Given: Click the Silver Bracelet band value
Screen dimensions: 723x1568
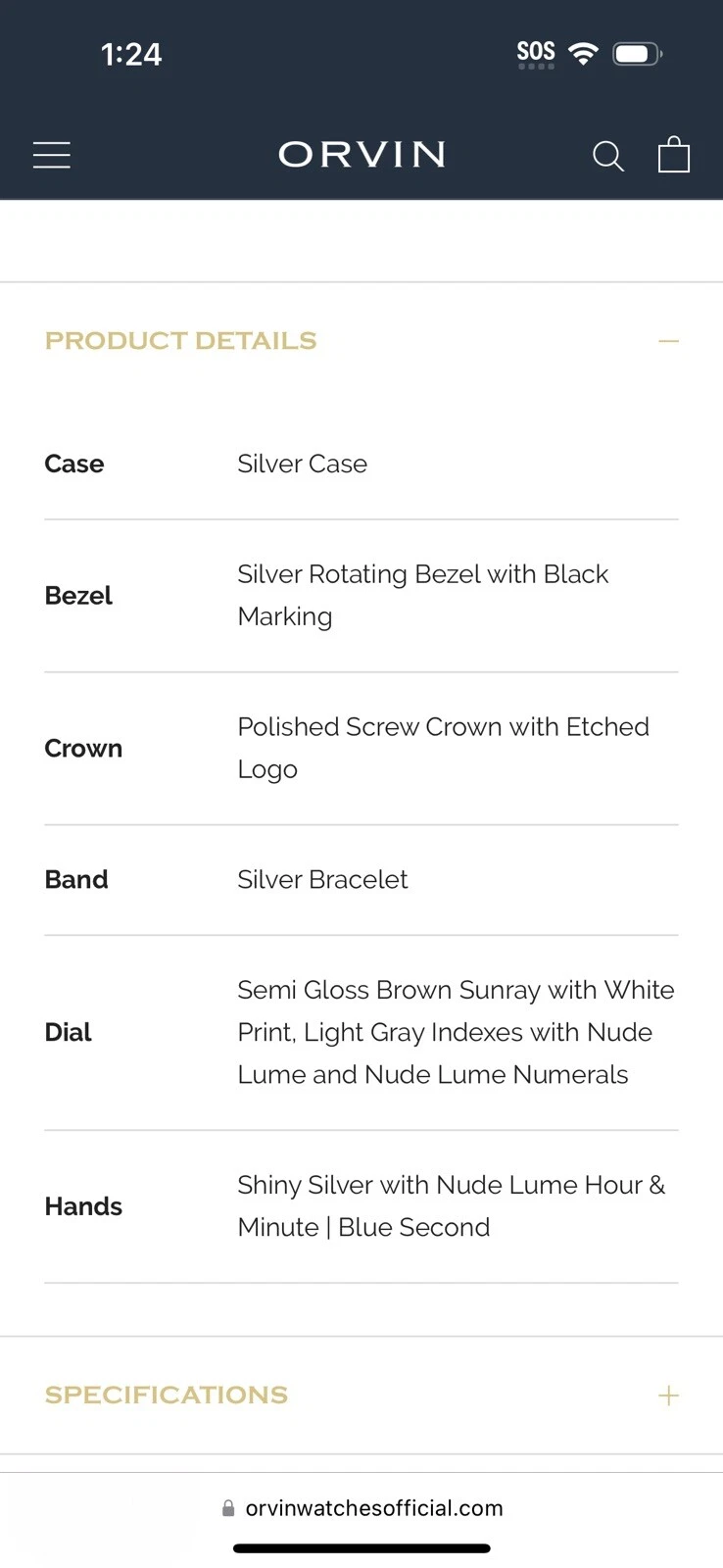Looking at the screenshot, I should pos(322,880).
